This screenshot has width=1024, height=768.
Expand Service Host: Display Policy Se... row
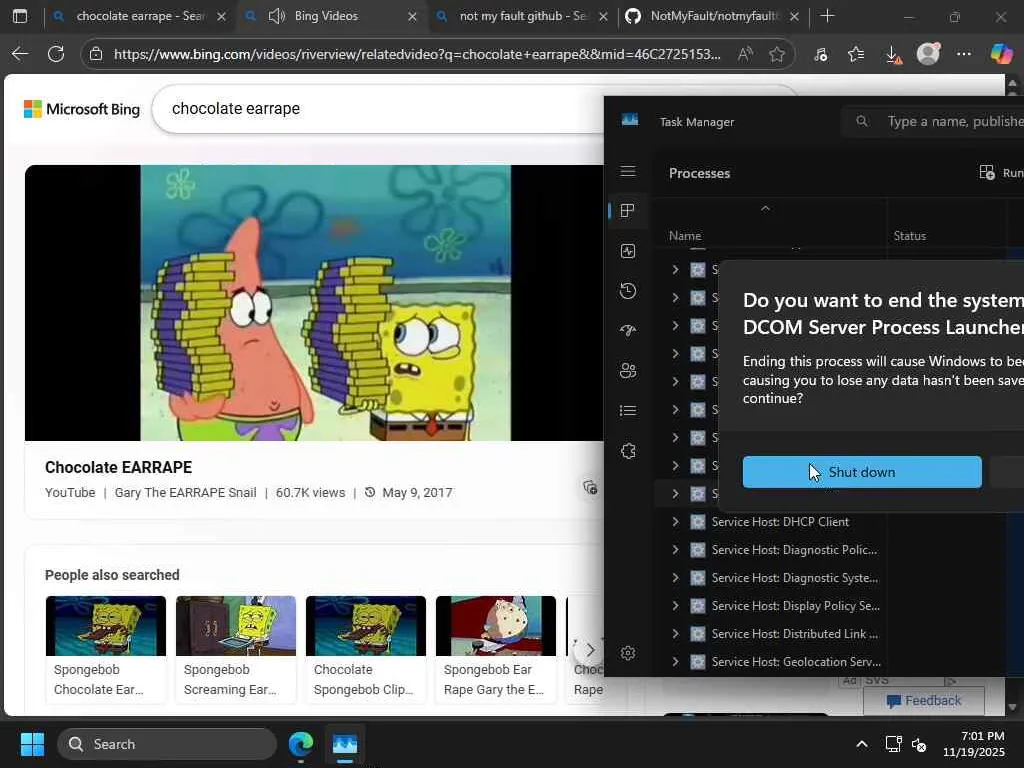(x=675, y=606)
